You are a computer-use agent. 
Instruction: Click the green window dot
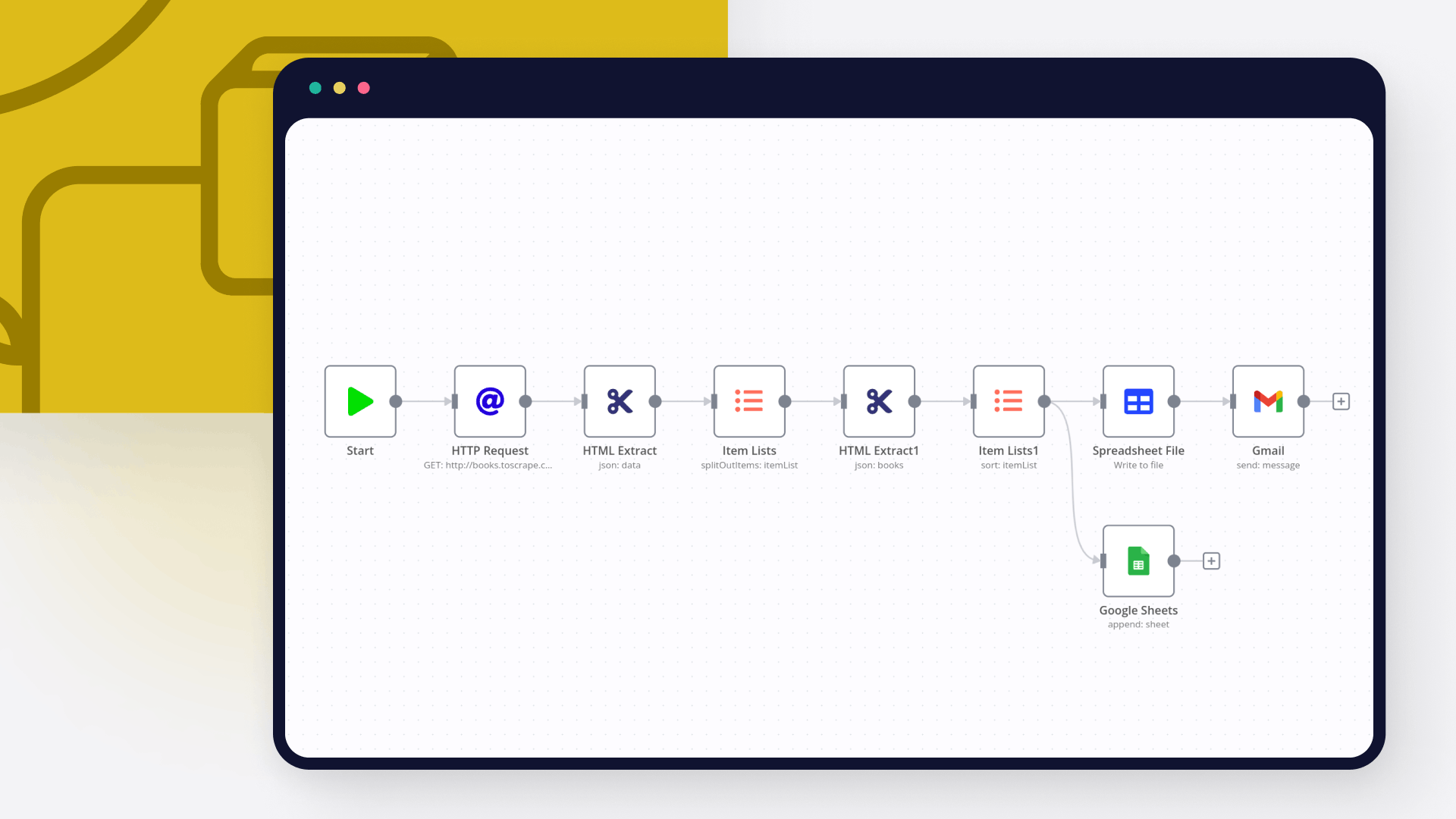(315, 88)
